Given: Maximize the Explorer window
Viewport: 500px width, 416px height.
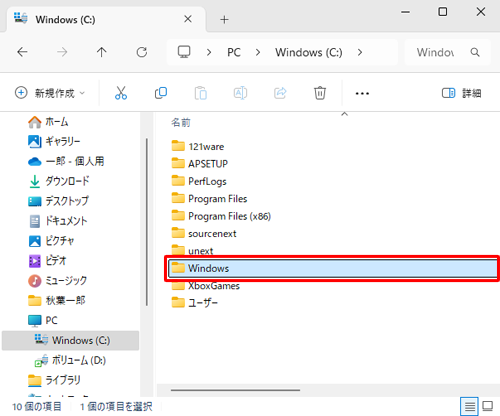Looking at the screenshot, I should [x=443, y=12].
